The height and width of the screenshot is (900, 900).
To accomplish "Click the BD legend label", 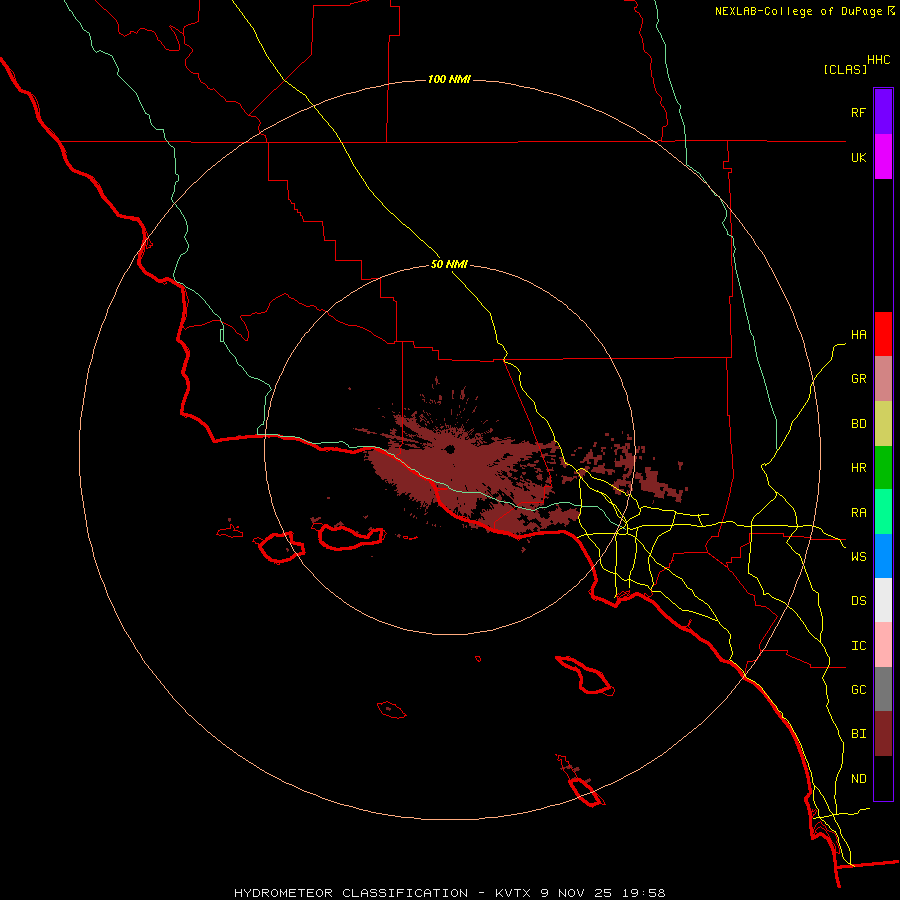I will click(x=858, y=424).
